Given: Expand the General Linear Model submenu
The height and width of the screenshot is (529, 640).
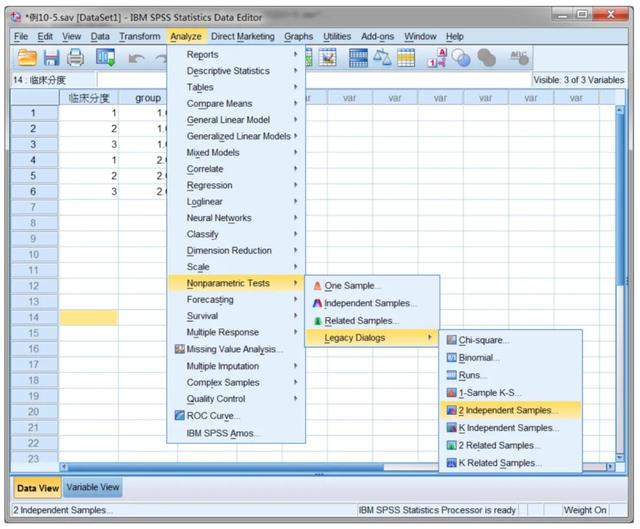Looking at the screenshot, I should 236,120.
